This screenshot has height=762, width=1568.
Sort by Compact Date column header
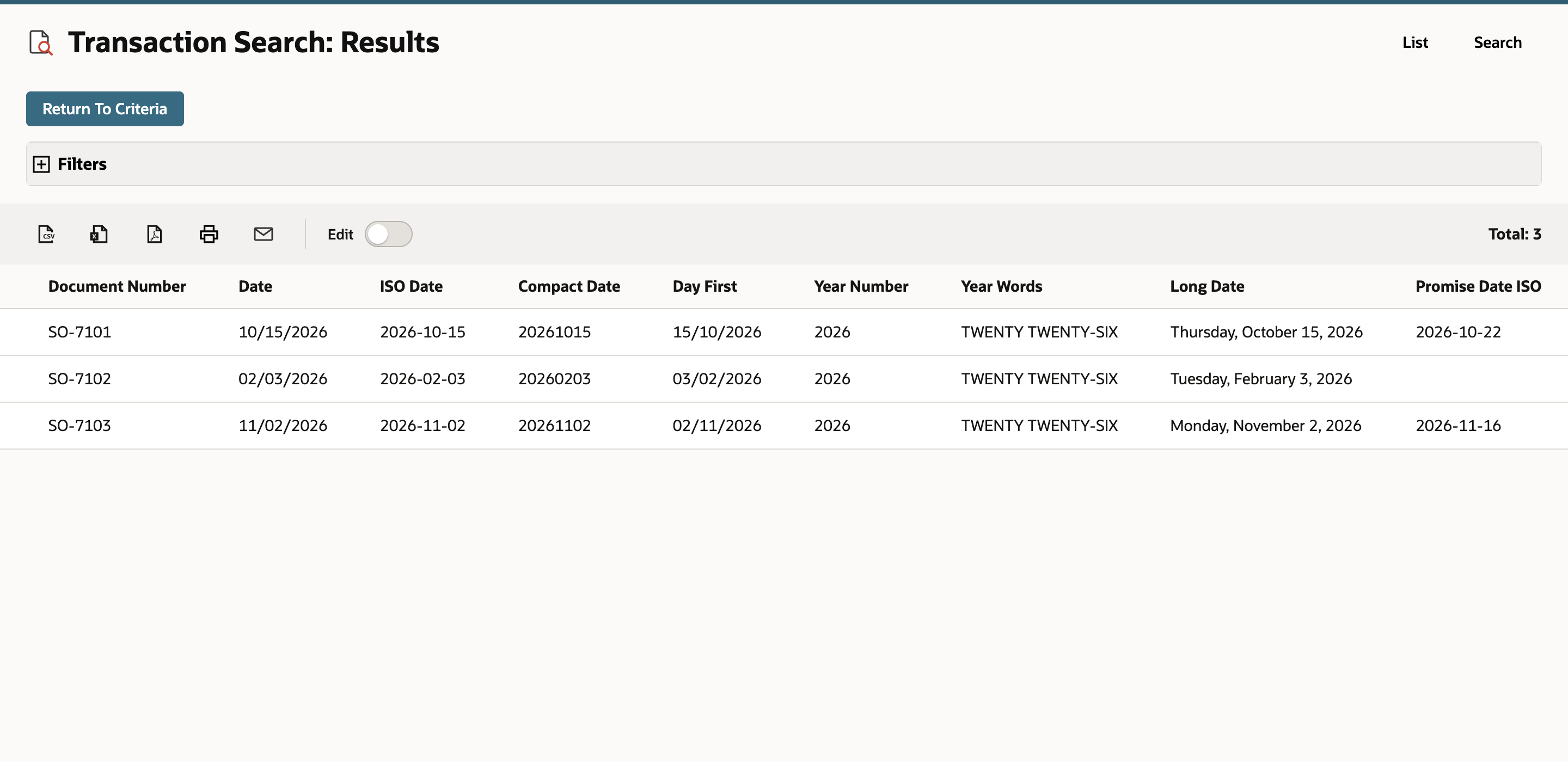568,286
